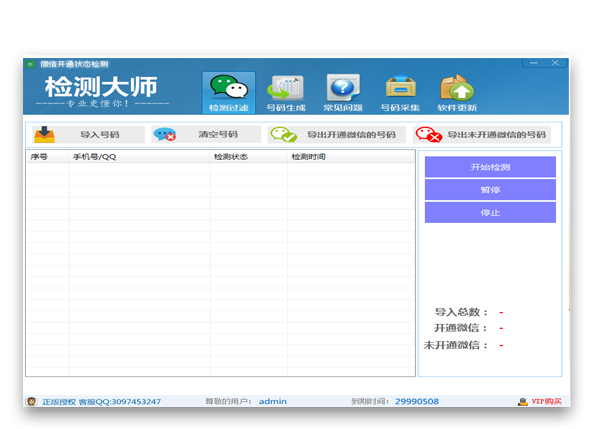Click the 清空号码 chat bubble delete icon
Viewport: 592px width, 429px height.
coord(165,134)
